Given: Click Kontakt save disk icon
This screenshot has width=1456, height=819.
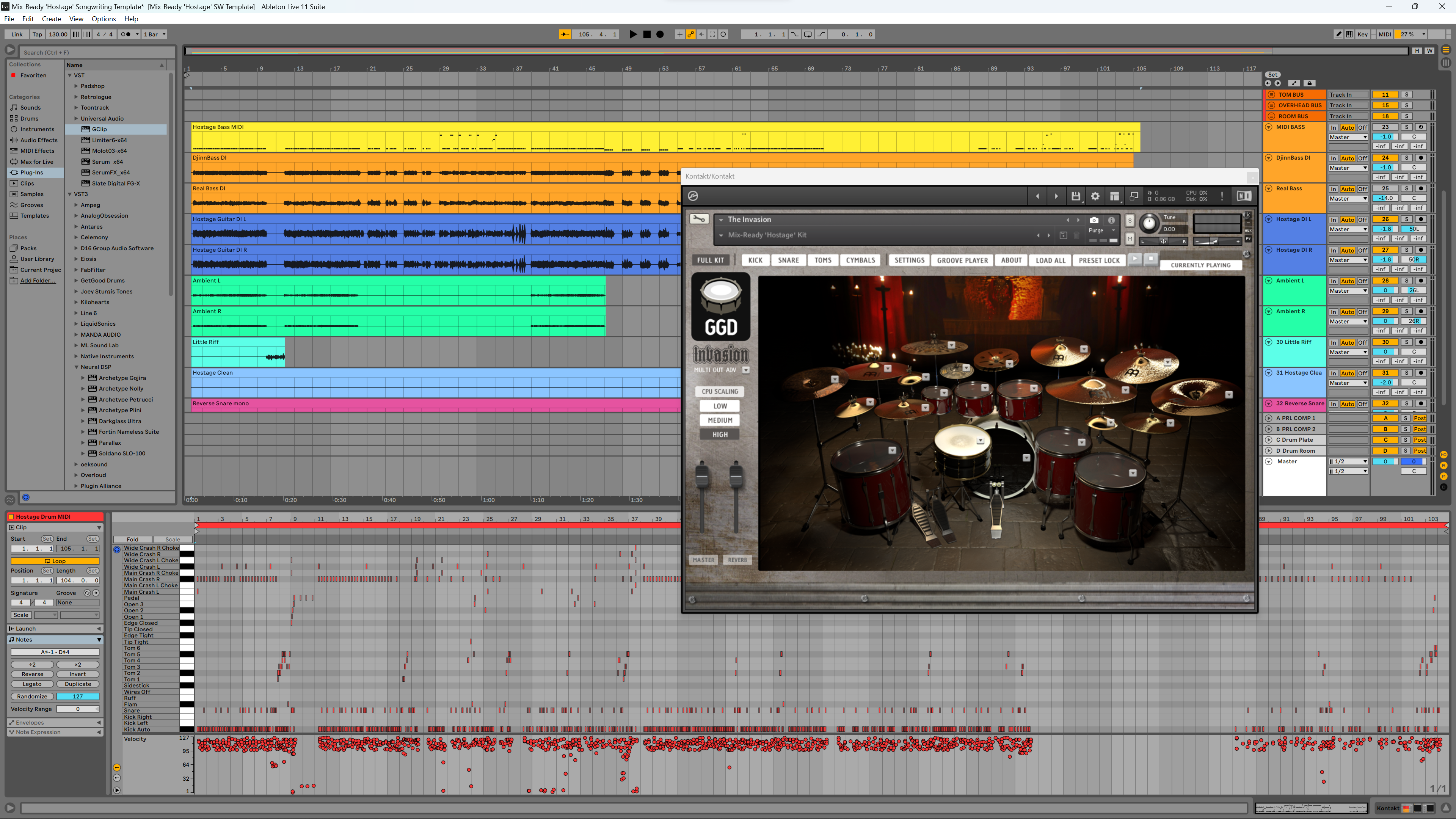Looking at the screenshot, I should click(x=1076, y=196).
